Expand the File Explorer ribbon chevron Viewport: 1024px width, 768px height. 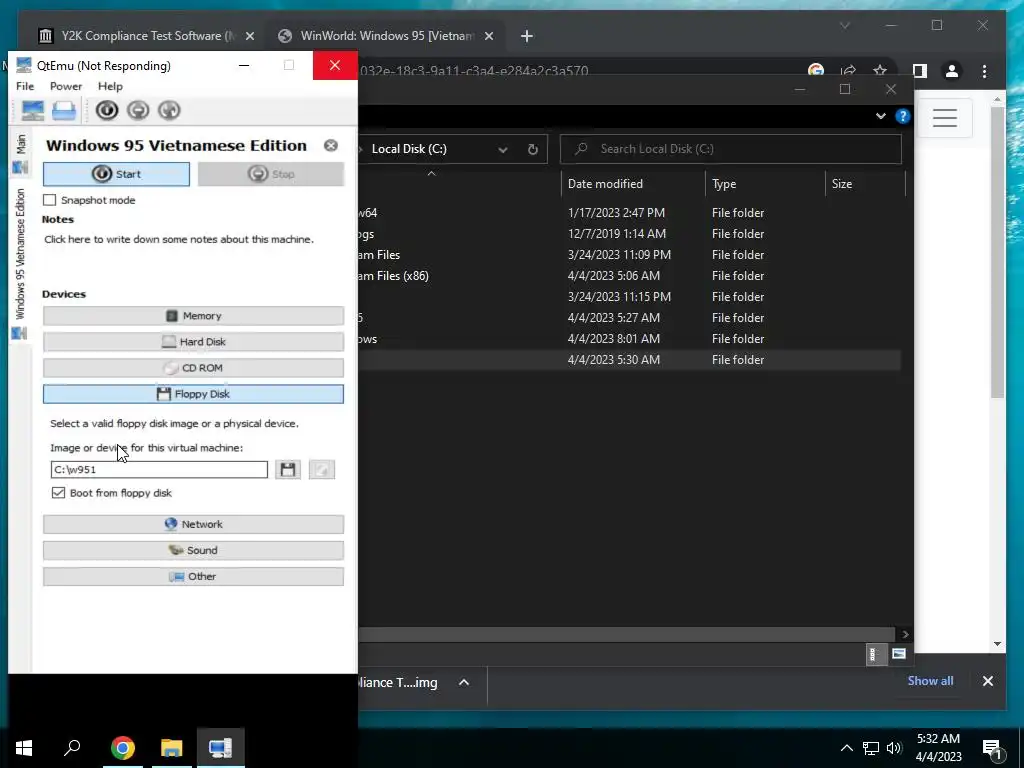click(x=880, y=116)
